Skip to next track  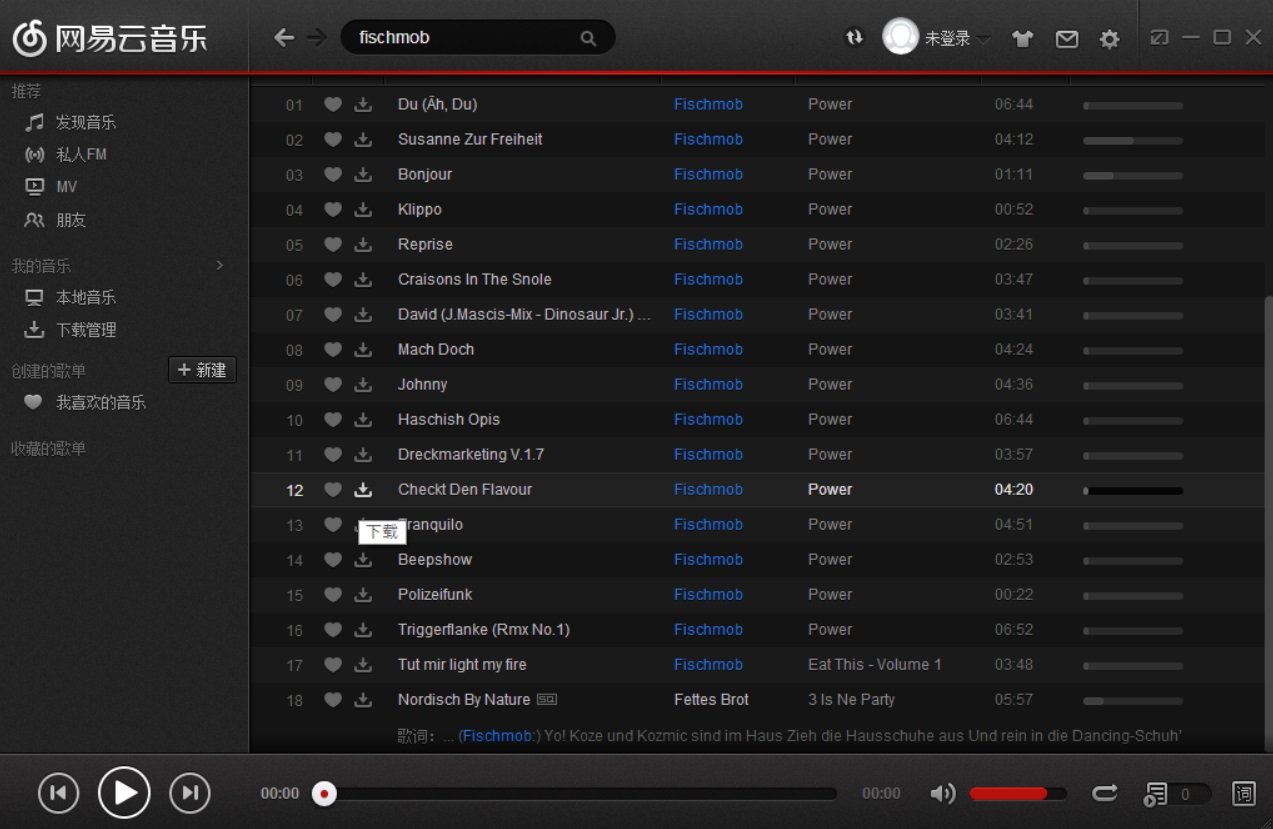[x=190, y=793]
